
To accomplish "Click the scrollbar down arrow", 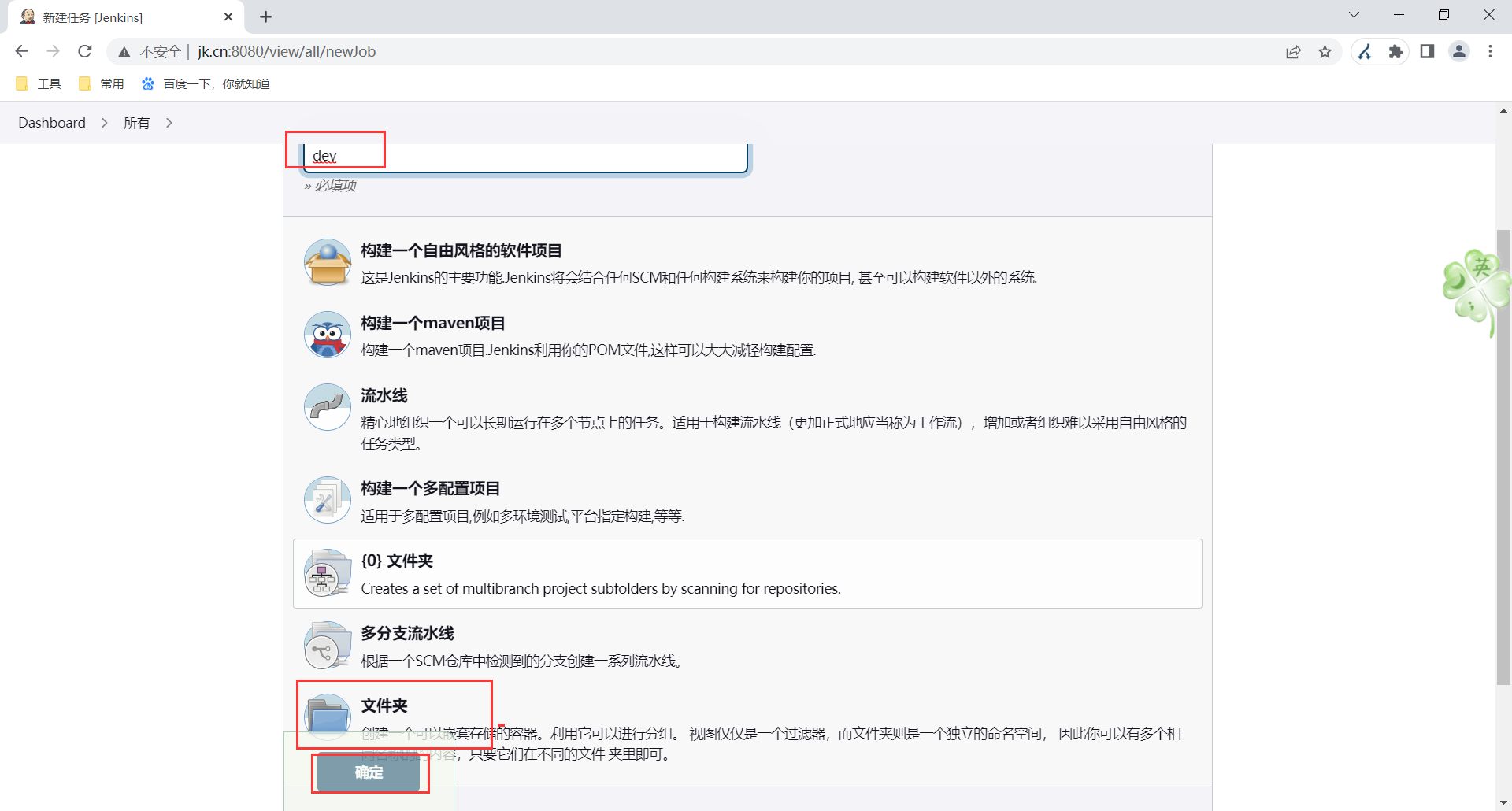I will 1503,803.
